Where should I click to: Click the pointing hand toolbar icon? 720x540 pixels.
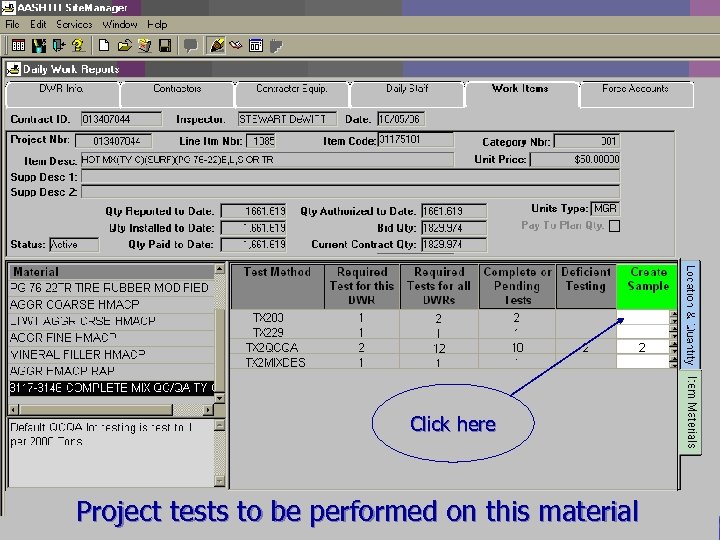click(x=236, y=45)
